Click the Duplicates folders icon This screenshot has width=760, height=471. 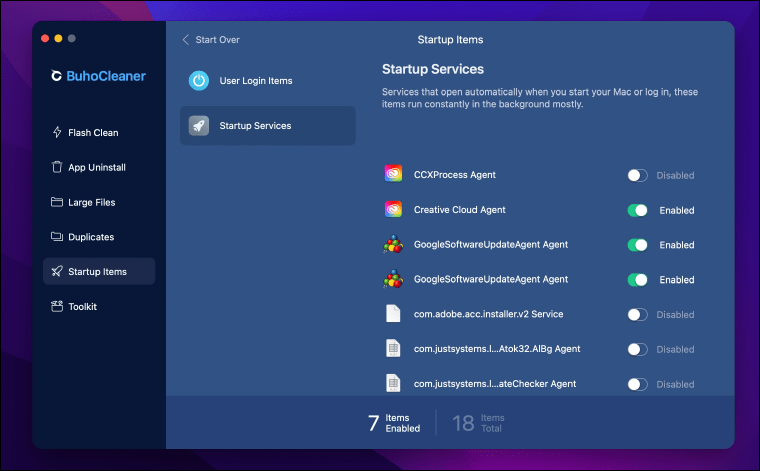pyautogui.click(x=57, y=236)
